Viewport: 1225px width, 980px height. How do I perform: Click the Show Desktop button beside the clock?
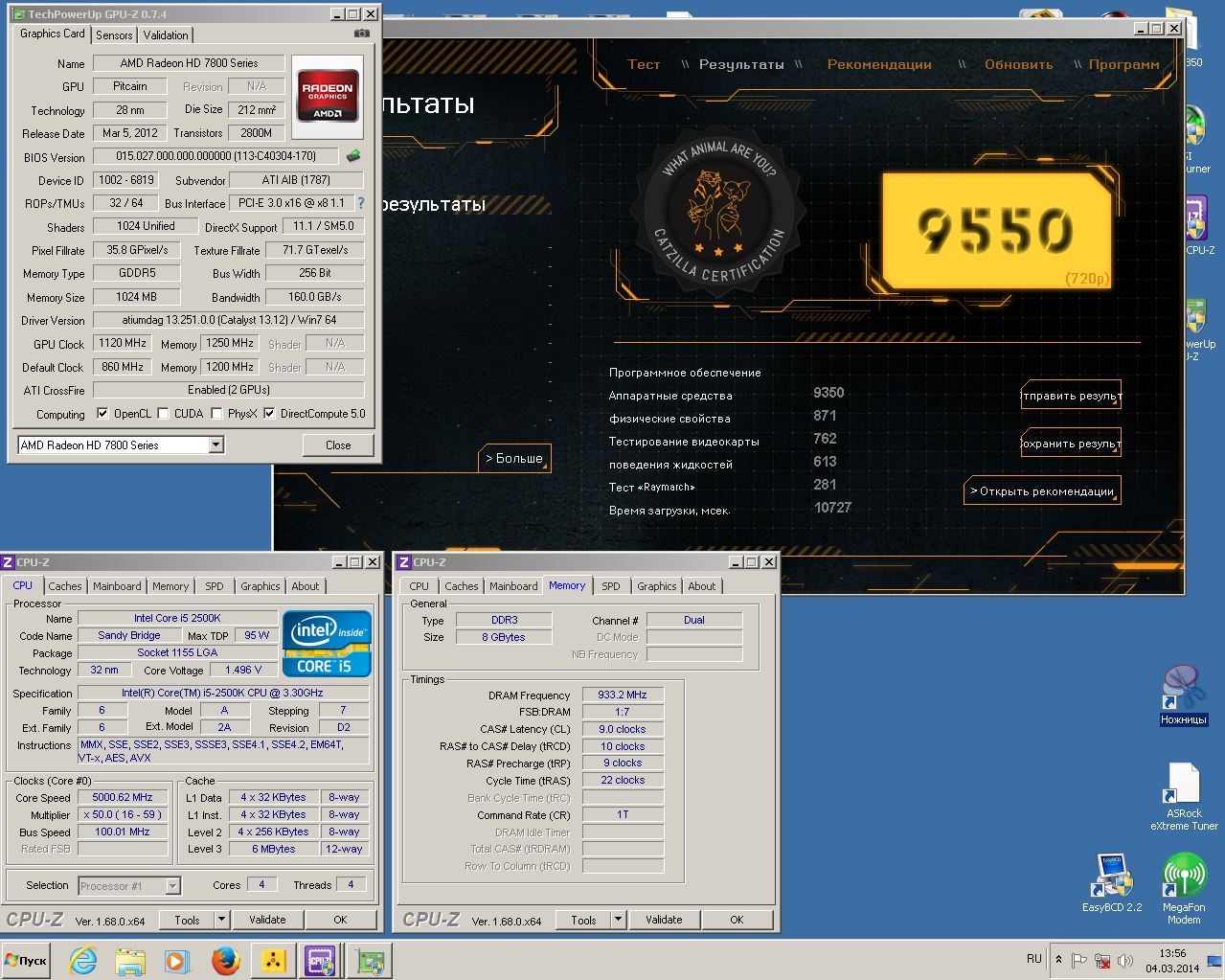[x=1216, y=960]
